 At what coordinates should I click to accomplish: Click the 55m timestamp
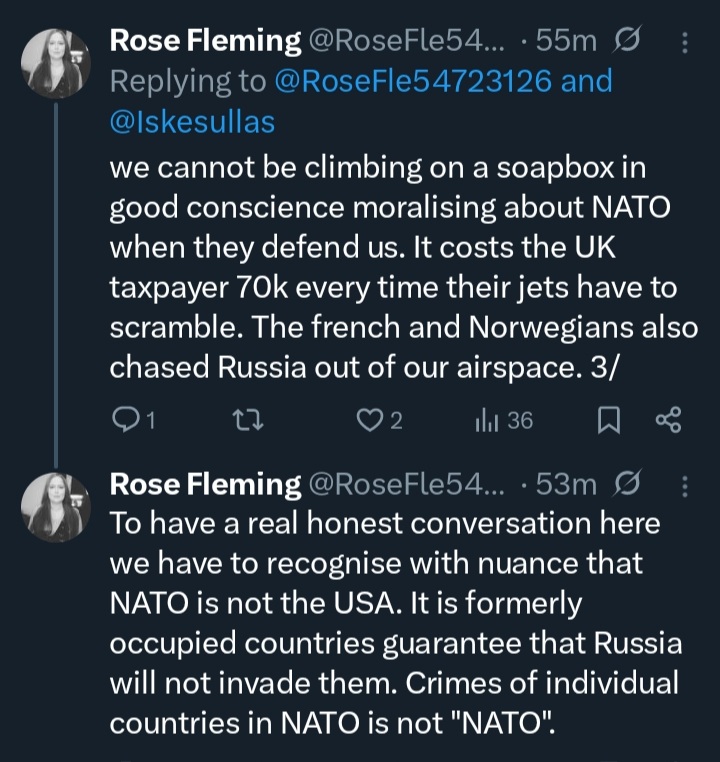[567, 41]
